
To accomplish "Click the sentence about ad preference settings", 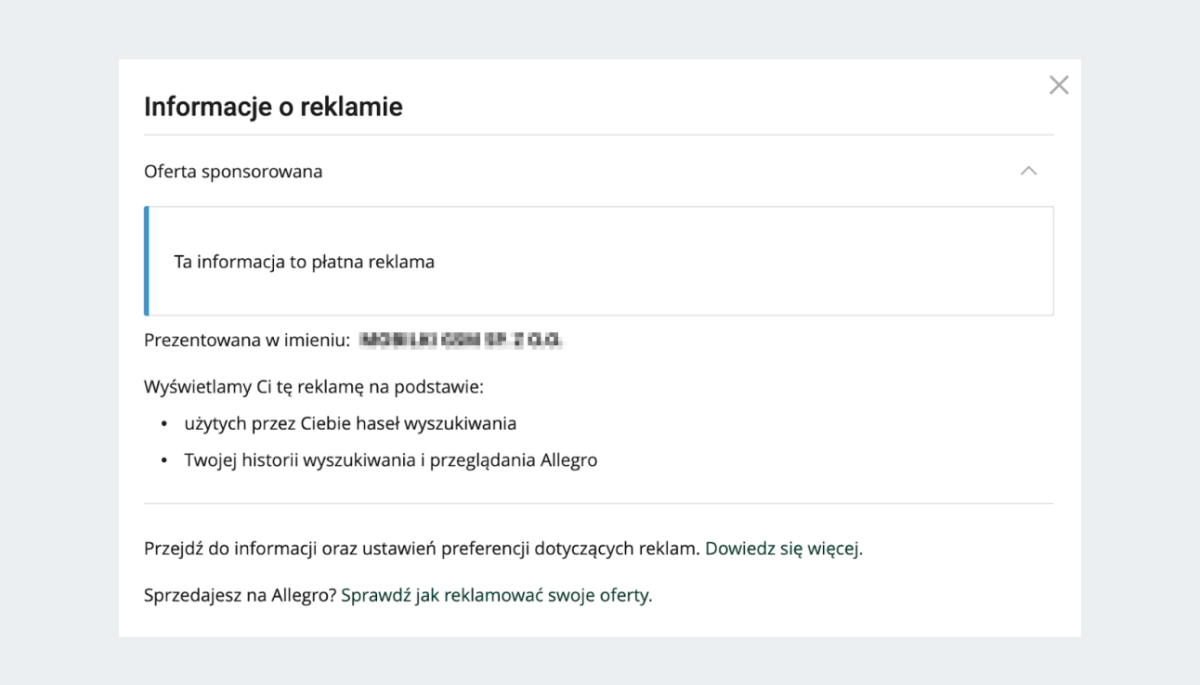I will (420, 548).
